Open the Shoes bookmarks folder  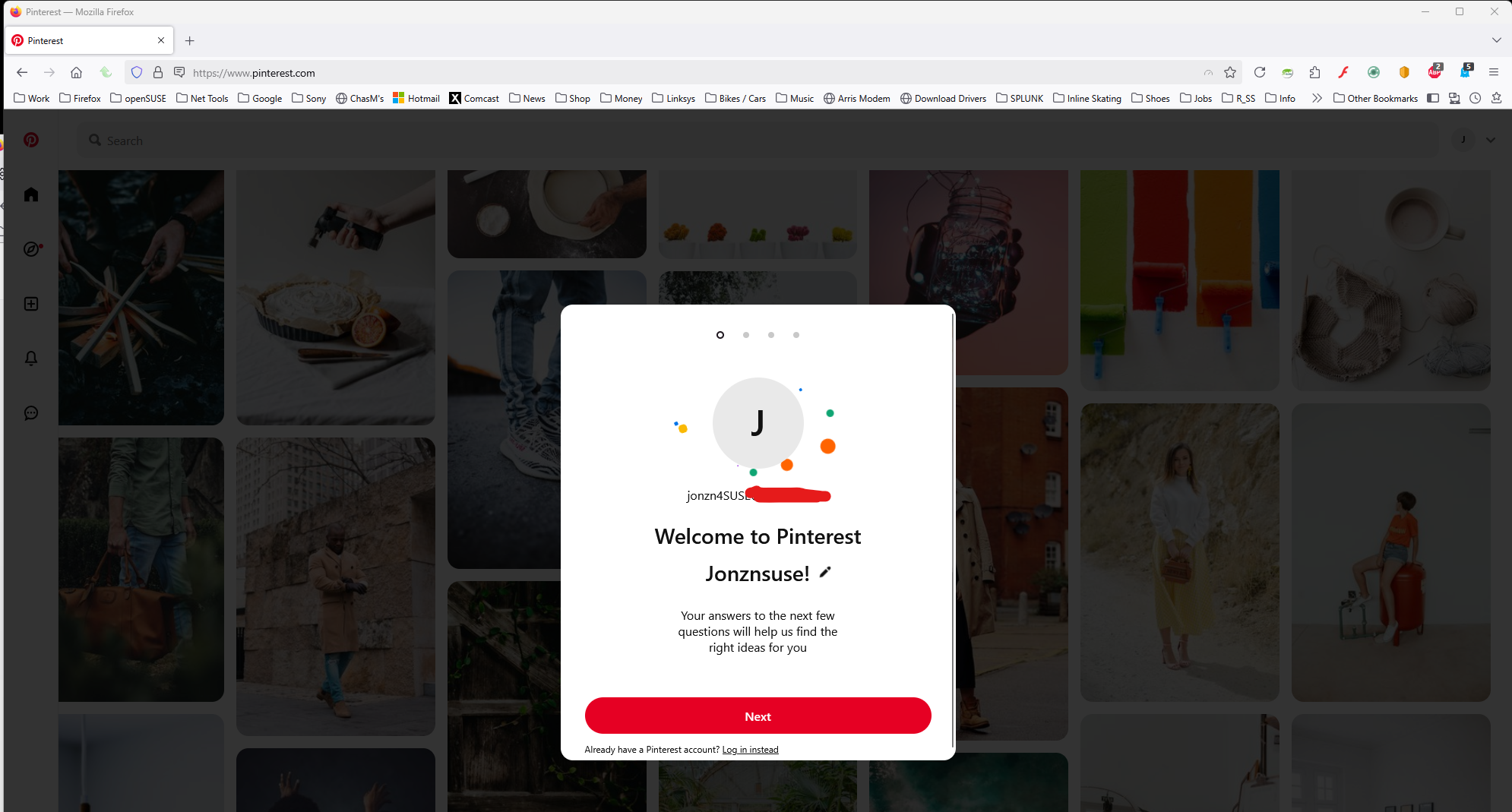[1150, 99]
